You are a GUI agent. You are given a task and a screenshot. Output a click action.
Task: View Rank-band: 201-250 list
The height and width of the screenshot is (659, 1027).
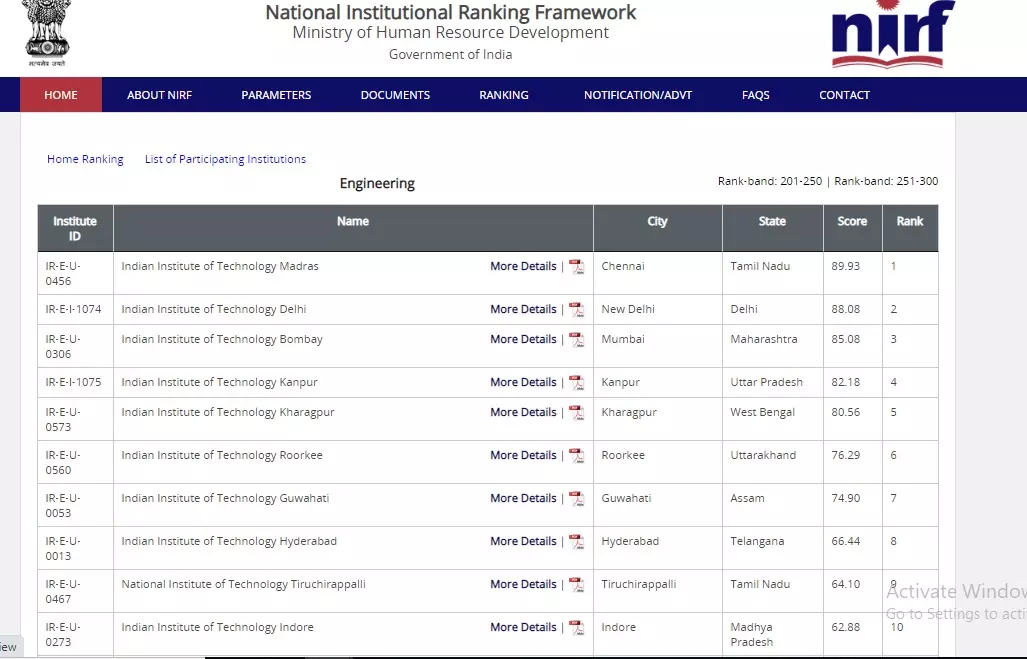coord(770,181)
